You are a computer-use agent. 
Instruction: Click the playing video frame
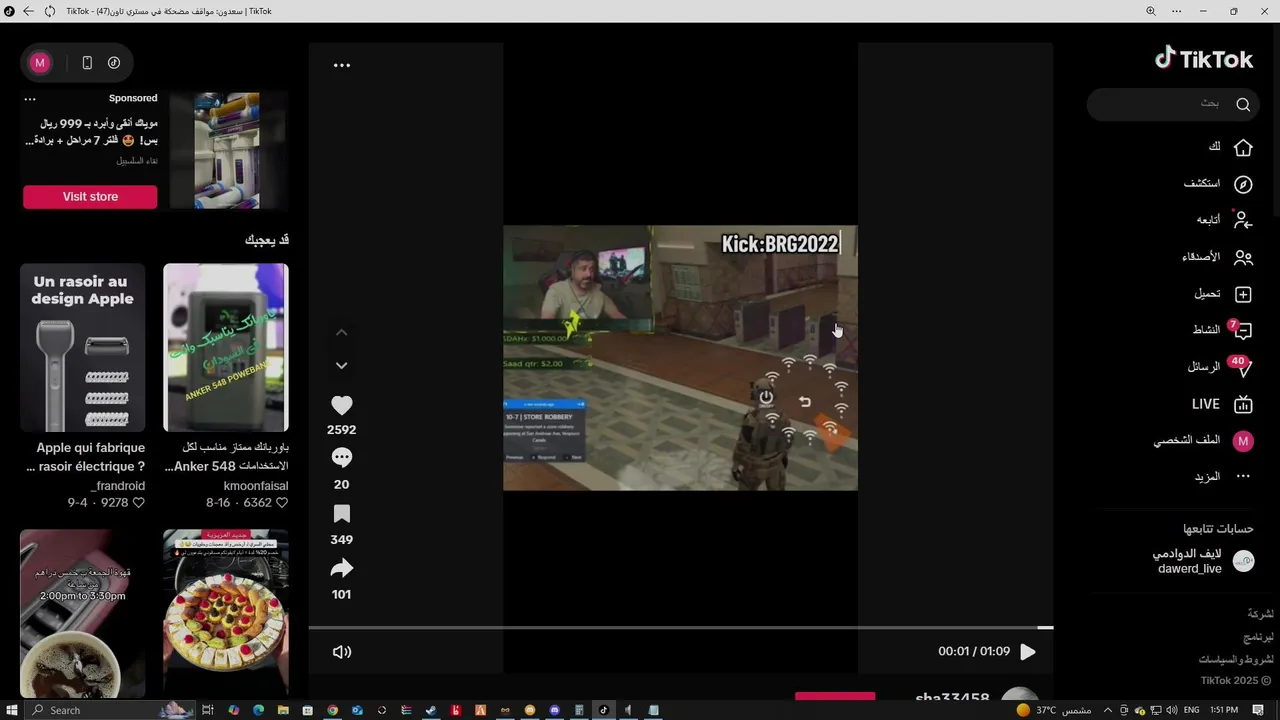[680, 358]
